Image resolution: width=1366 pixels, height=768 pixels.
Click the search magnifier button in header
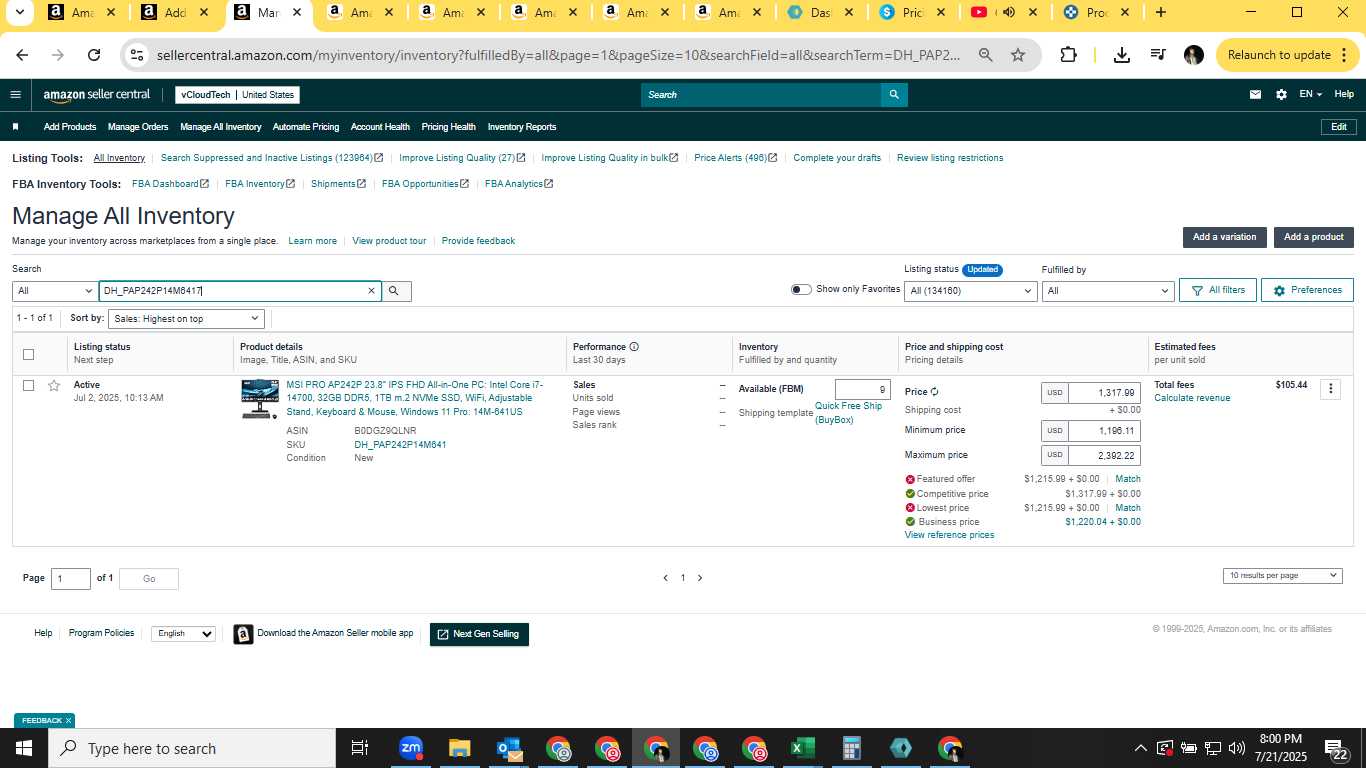tap(894, 95)
